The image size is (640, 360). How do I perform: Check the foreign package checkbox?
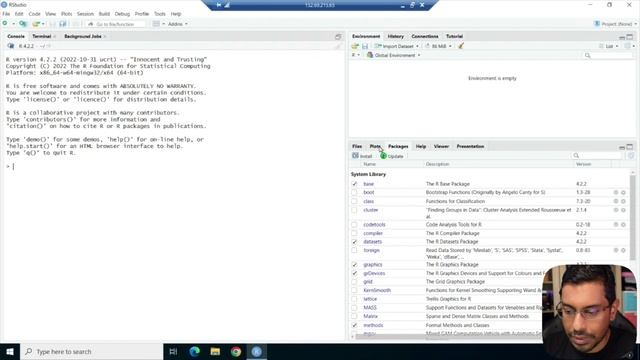[x=354, y=250]
